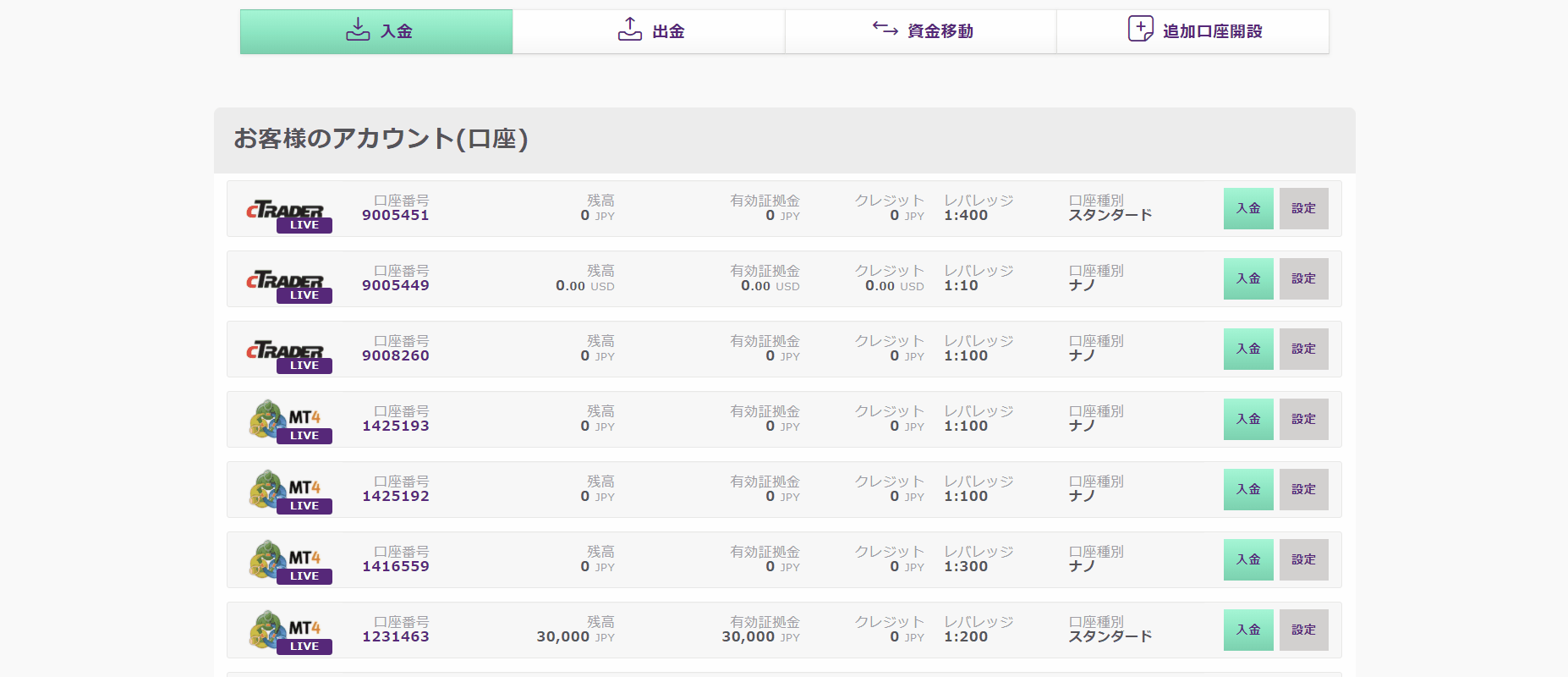Deposit into account 9005449 via 入金 button

pos(1248,278)
